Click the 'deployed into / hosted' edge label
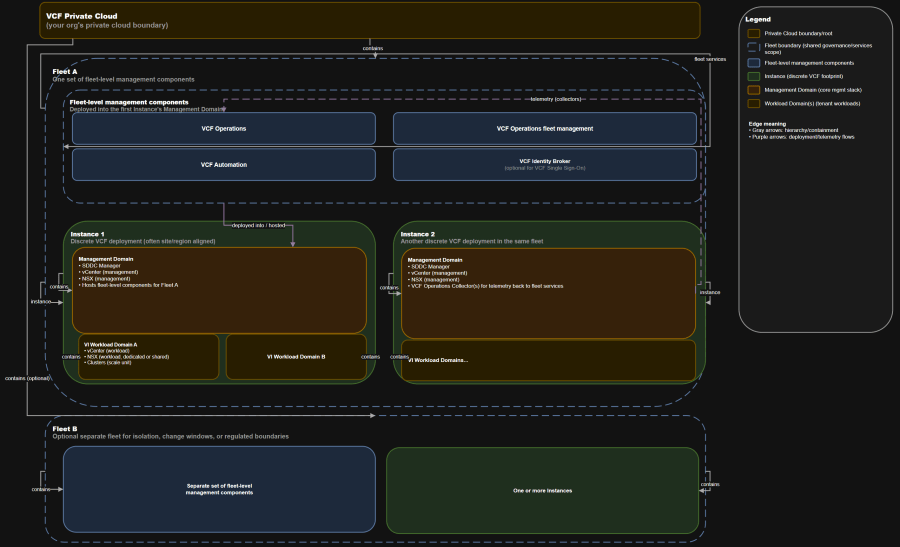 258,225
